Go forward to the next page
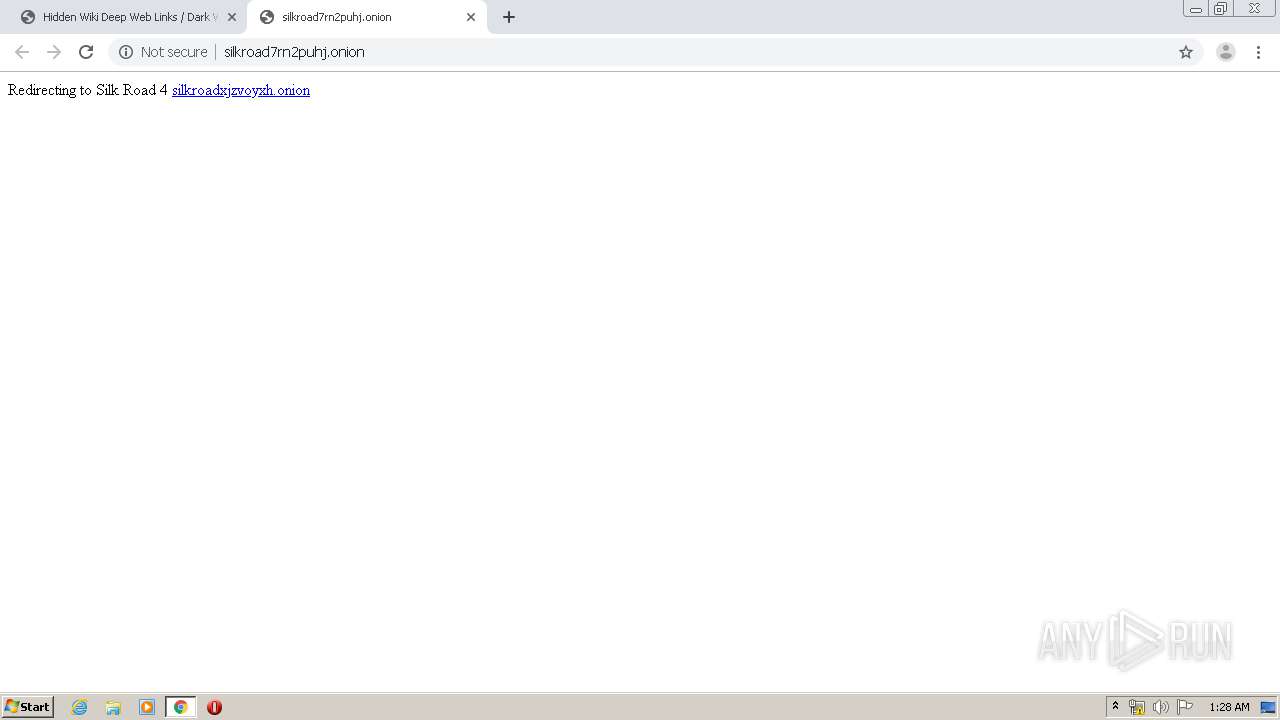 [x=54, y=52]
